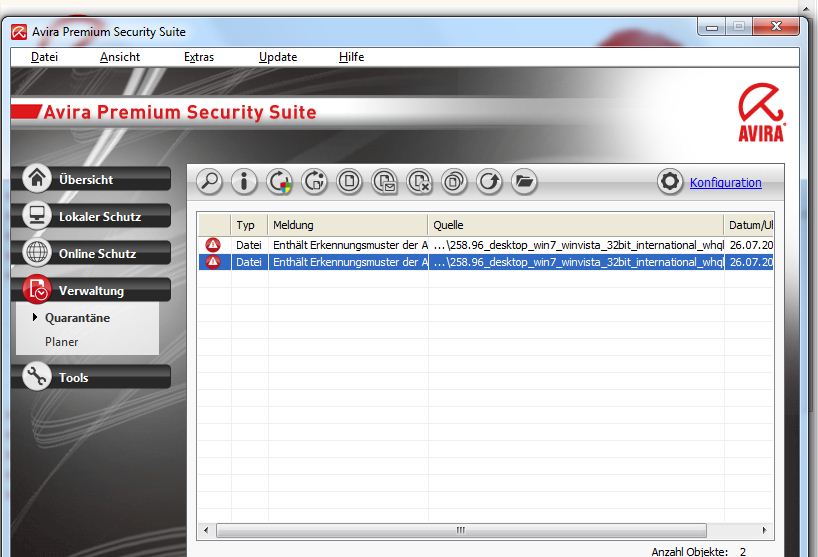The image size is (818, 557).
Task: Click the Tools wrench icon
Action: point(37,376)
